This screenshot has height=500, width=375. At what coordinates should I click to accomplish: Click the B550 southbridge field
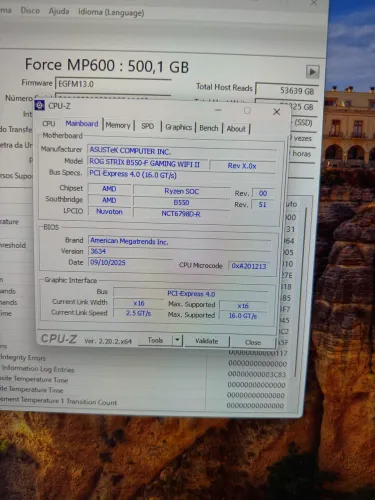181,202
